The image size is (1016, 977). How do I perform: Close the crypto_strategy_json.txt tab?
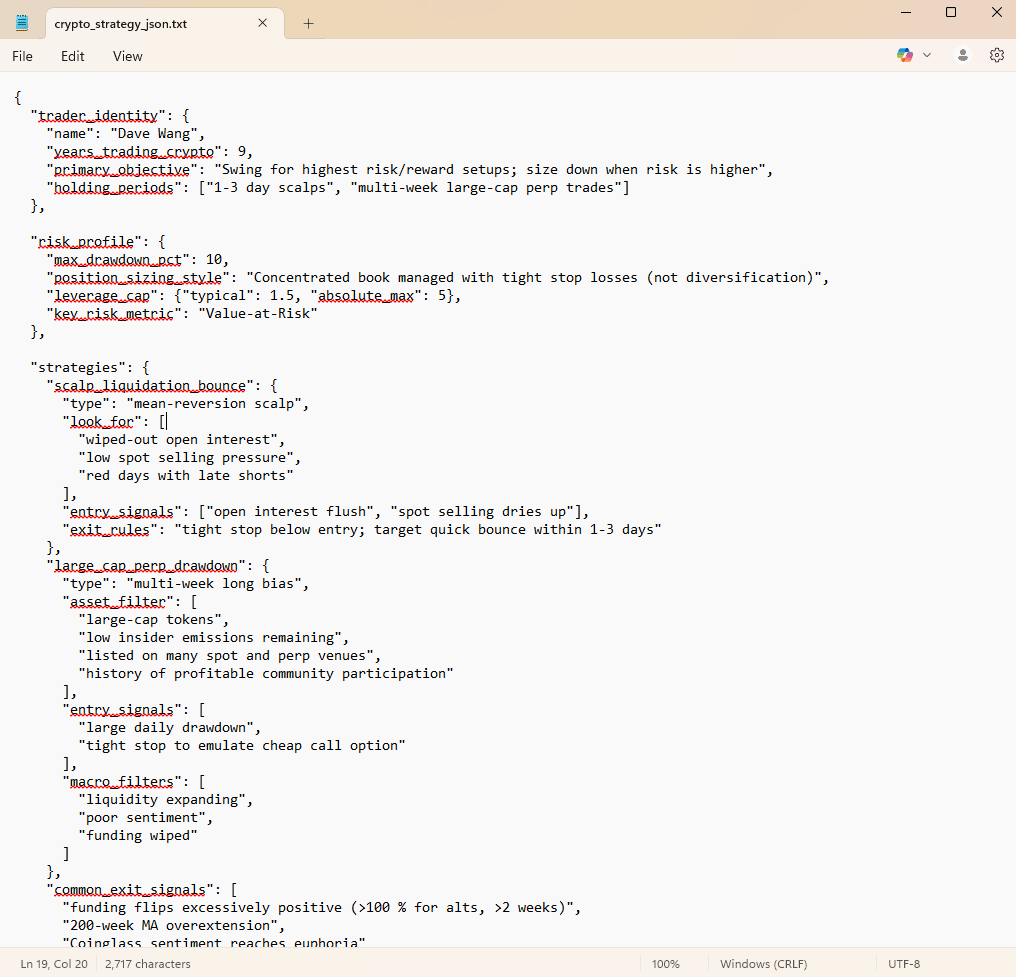pos(262,23)
